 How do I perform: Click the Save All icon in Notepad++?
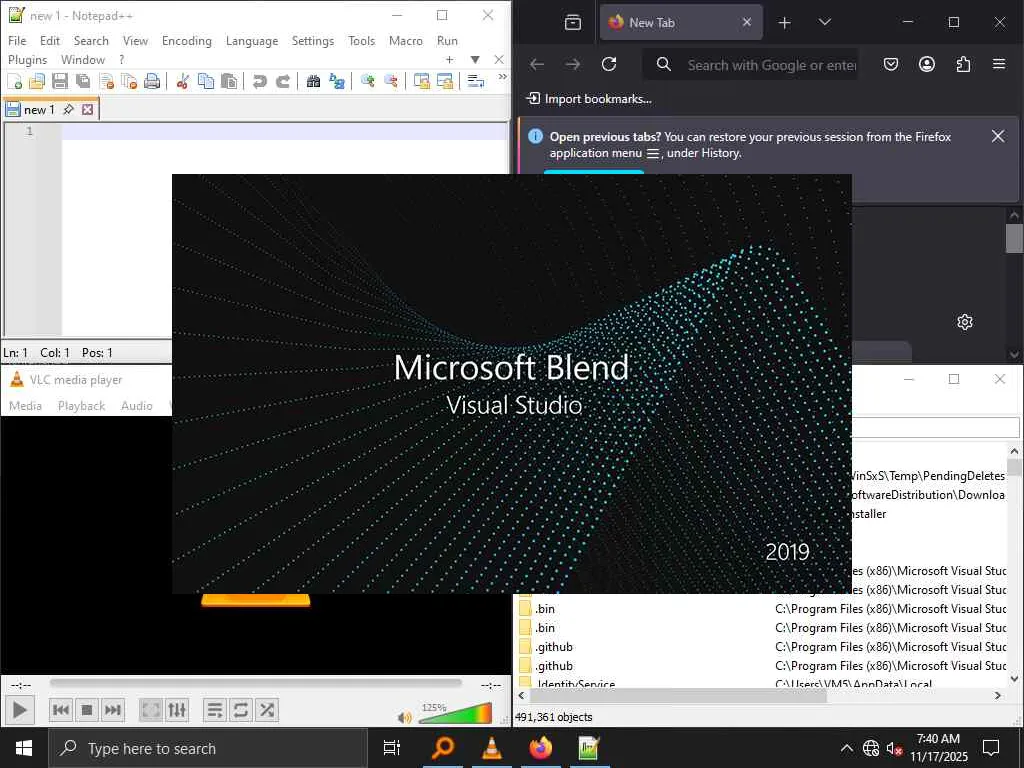(83, 81)
